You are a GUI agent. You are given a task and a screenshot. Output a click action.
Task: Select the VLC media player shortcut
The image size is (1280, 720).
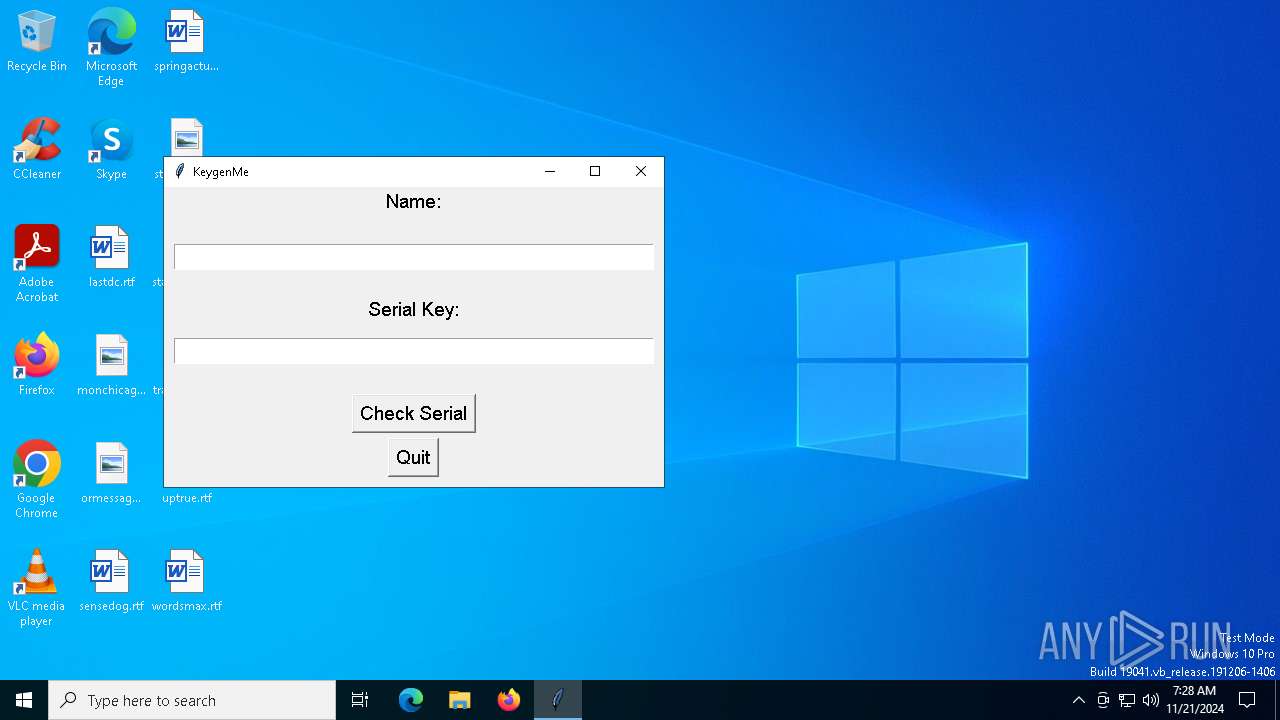(x=37, y=587)
